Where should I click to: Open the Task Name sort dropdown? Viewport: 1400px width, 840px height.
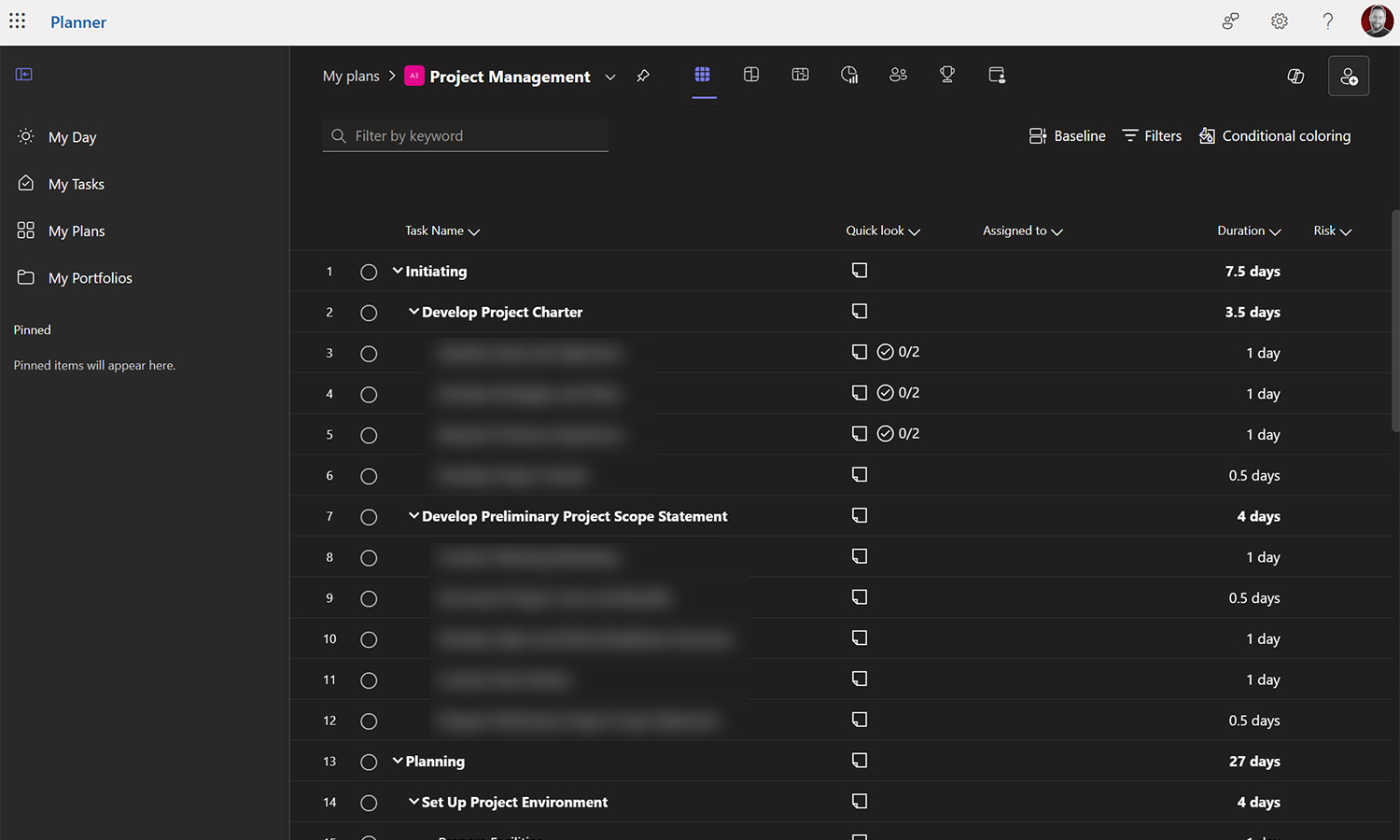click(x=474, y=231)
